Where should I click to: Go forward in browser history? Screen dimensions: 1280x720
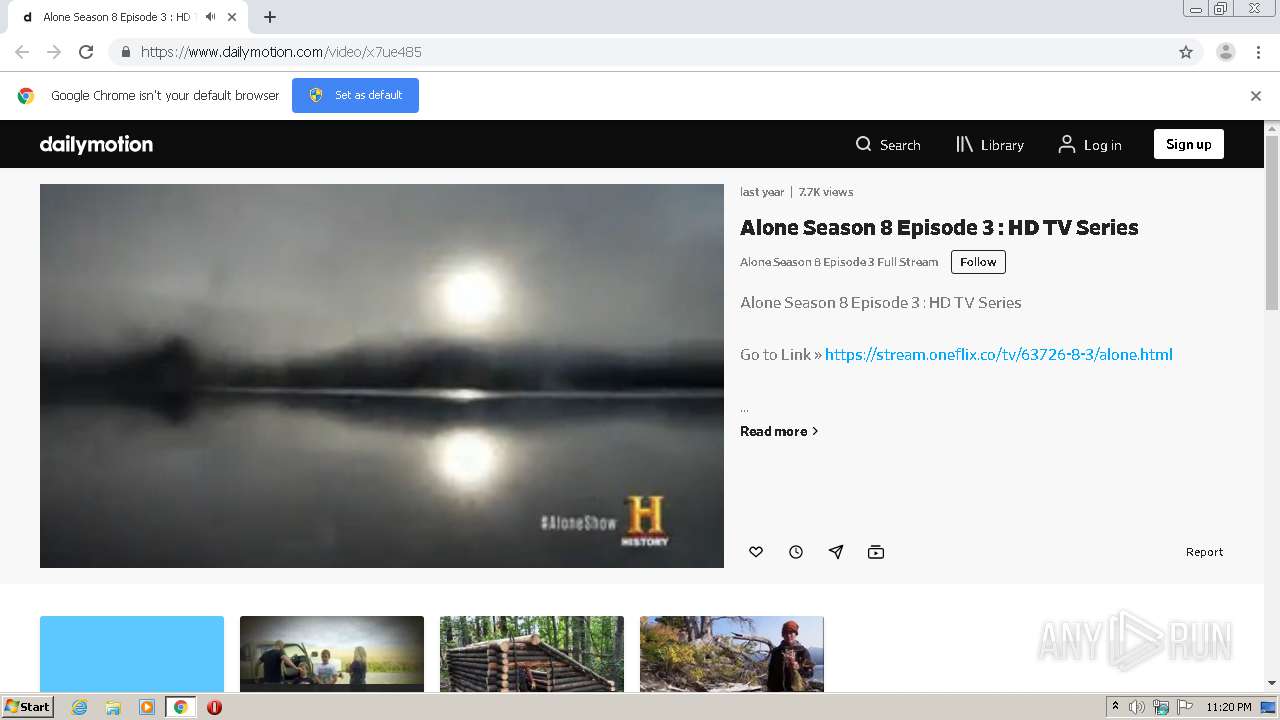tap(54, 52)
